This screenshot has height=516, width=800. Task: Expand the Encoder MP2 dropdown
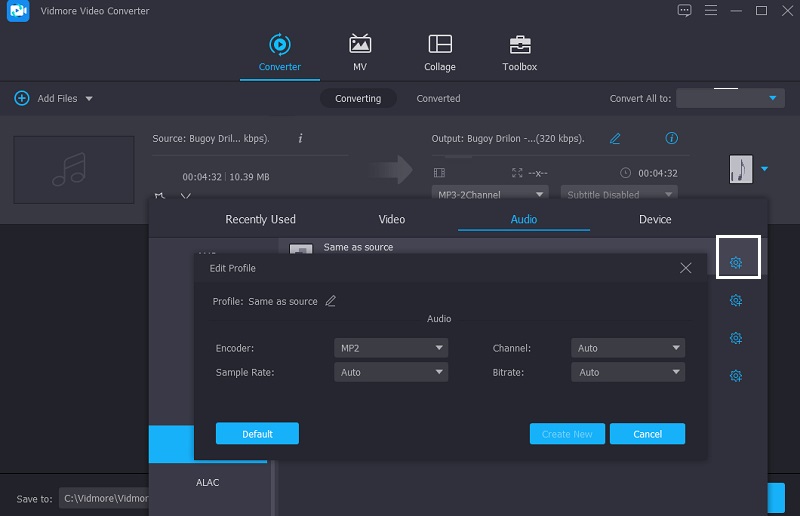pos(390,348)
